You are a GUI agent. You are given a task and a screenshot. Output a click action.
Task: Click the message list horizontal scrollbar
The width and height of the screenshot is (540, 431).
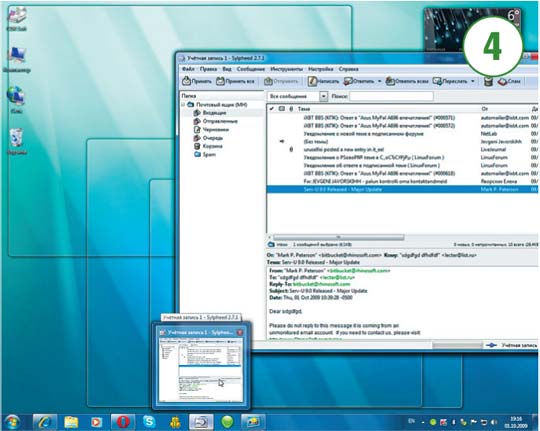pos(338,237)
